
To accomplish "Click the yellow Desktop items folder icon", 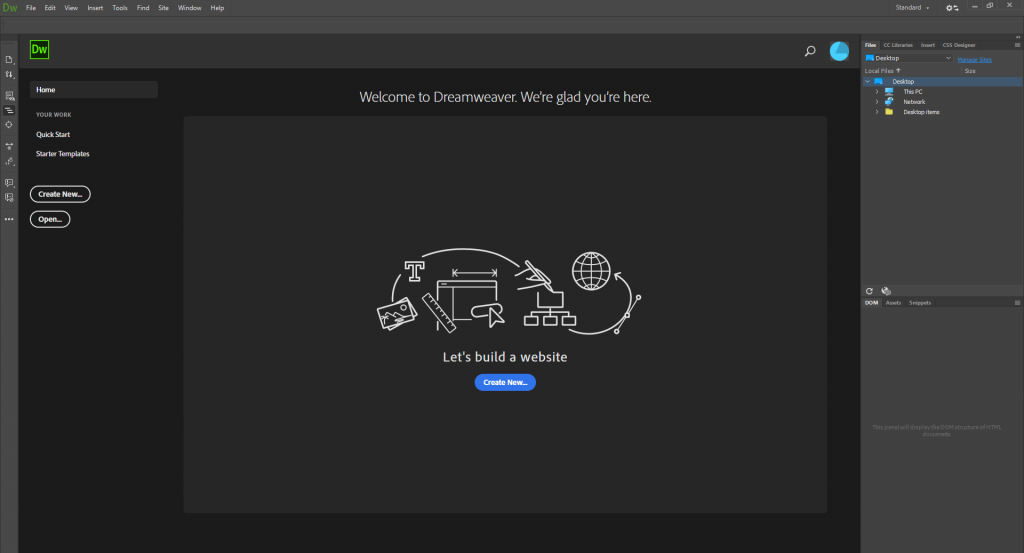I will point(889,112).
